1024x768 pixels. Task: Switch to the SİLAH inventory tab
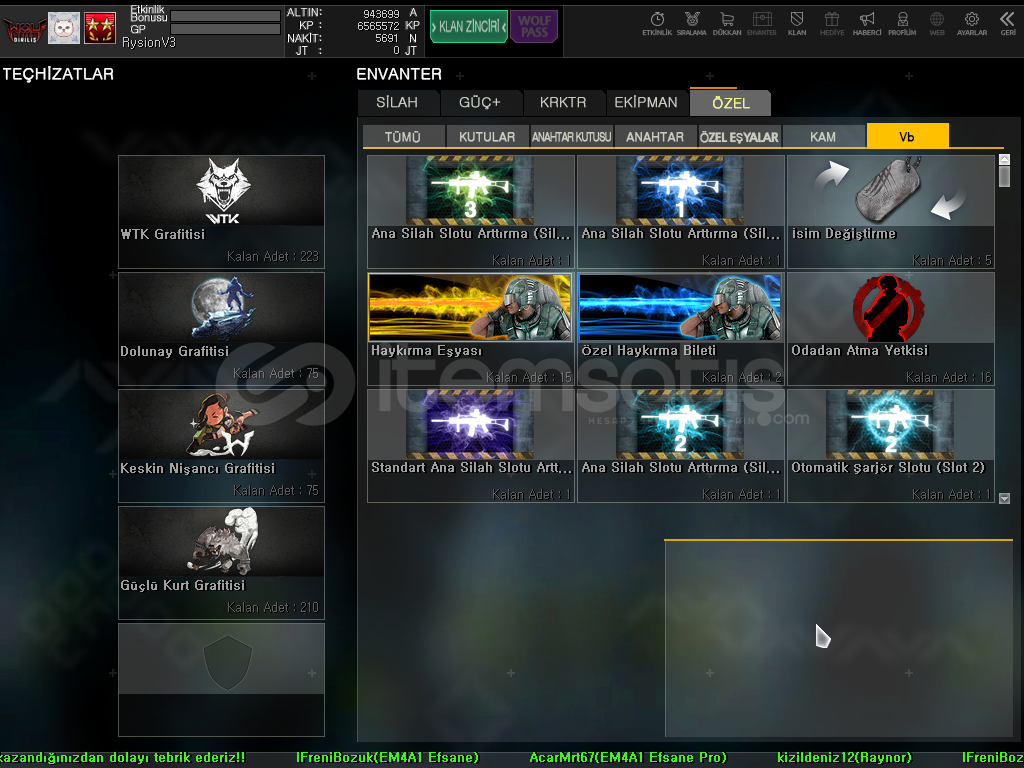(x=398, y=103)
